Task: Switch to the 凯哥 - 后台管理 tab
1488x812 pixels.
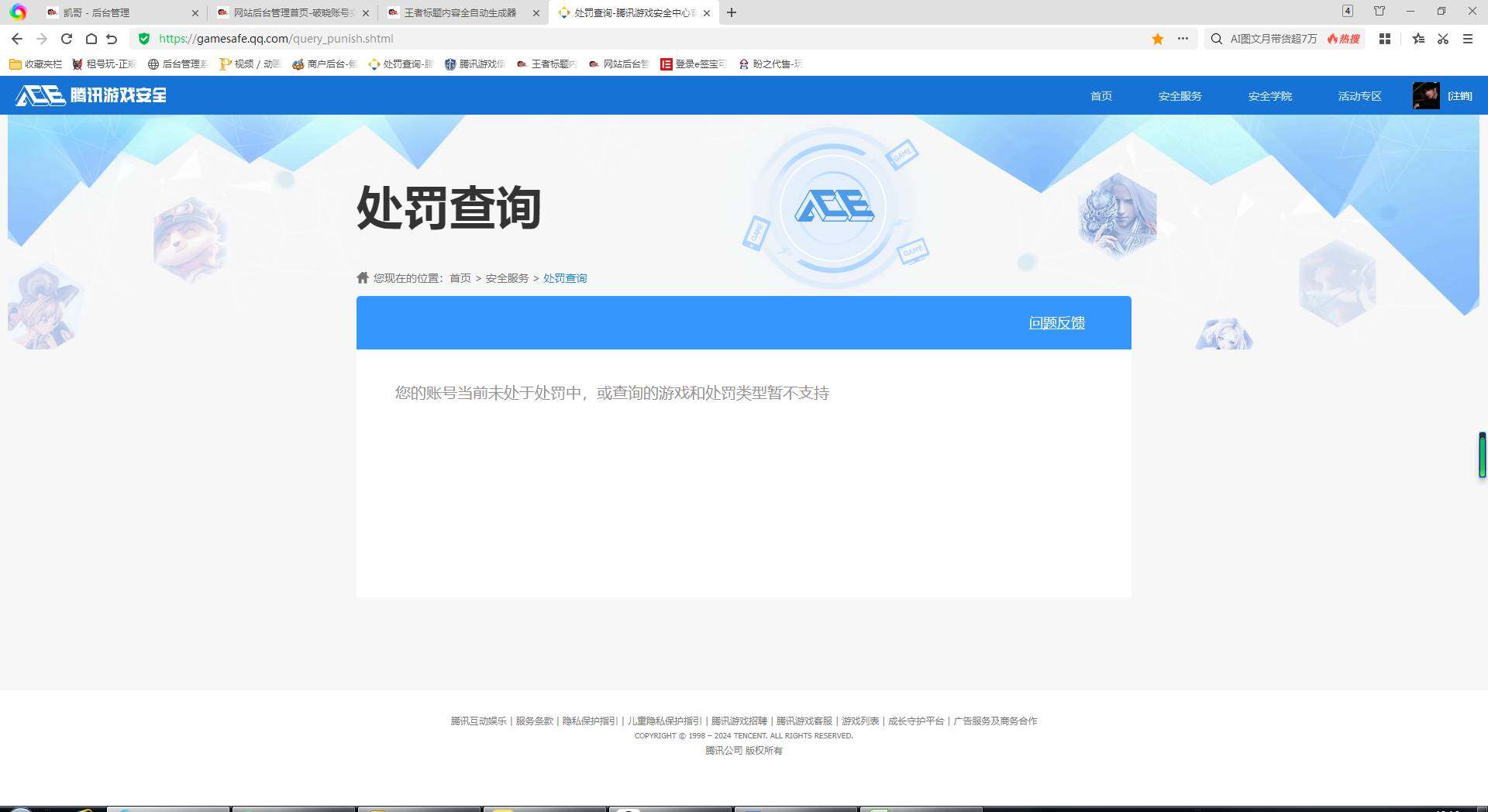Action: tap(116, 12)
